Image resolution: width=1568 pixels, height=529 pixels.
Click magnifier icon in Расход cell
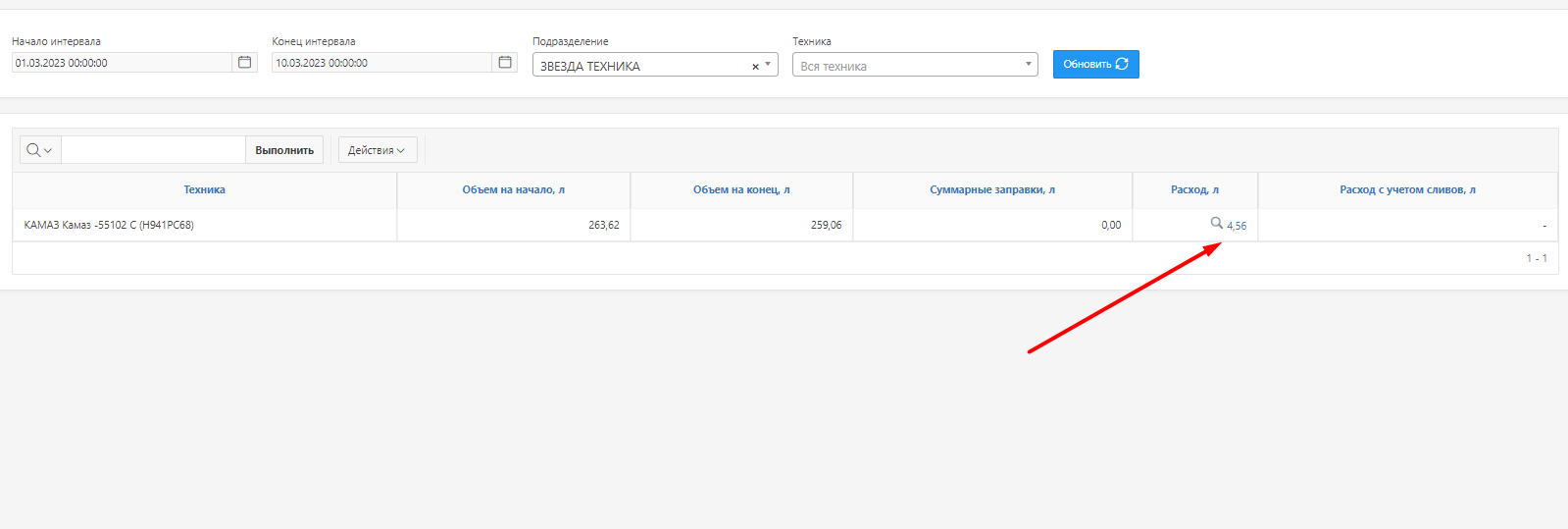pos(1216,224)
